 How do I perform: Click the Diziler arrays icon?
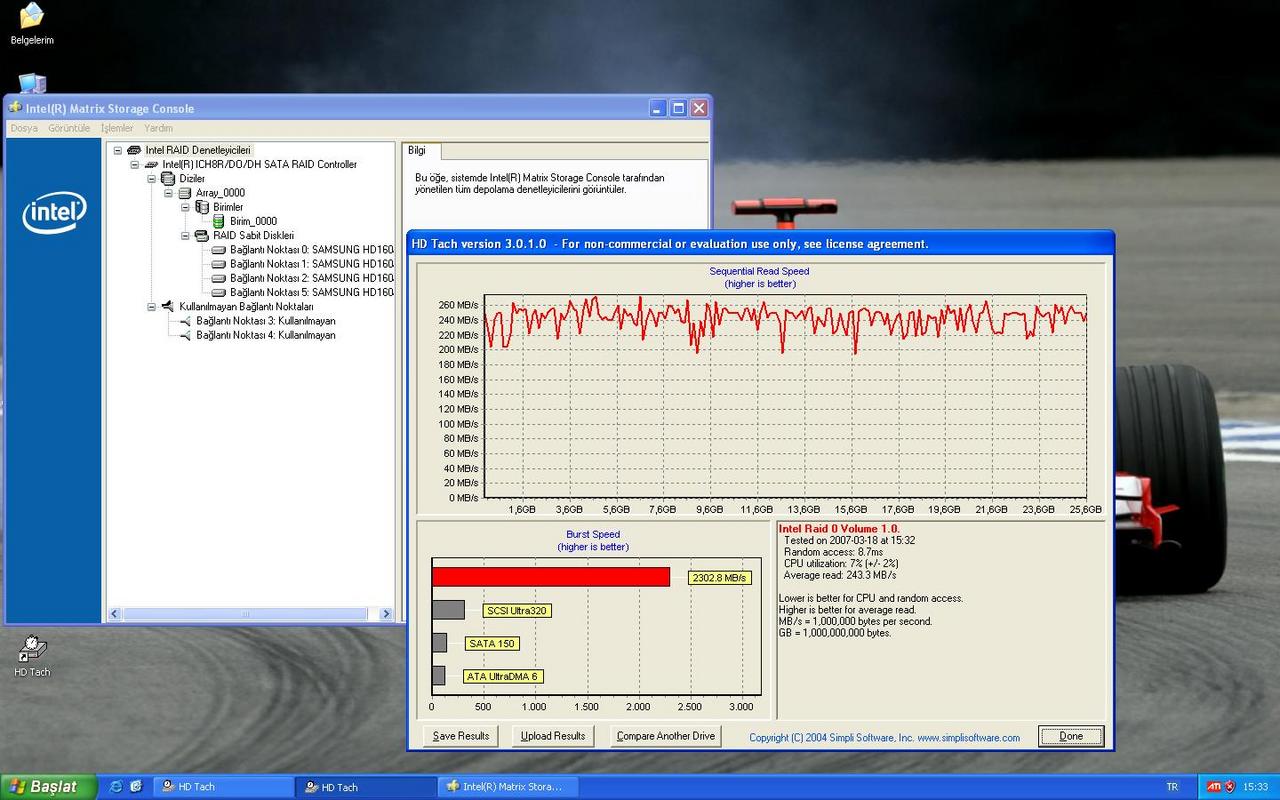coord(168,178)
